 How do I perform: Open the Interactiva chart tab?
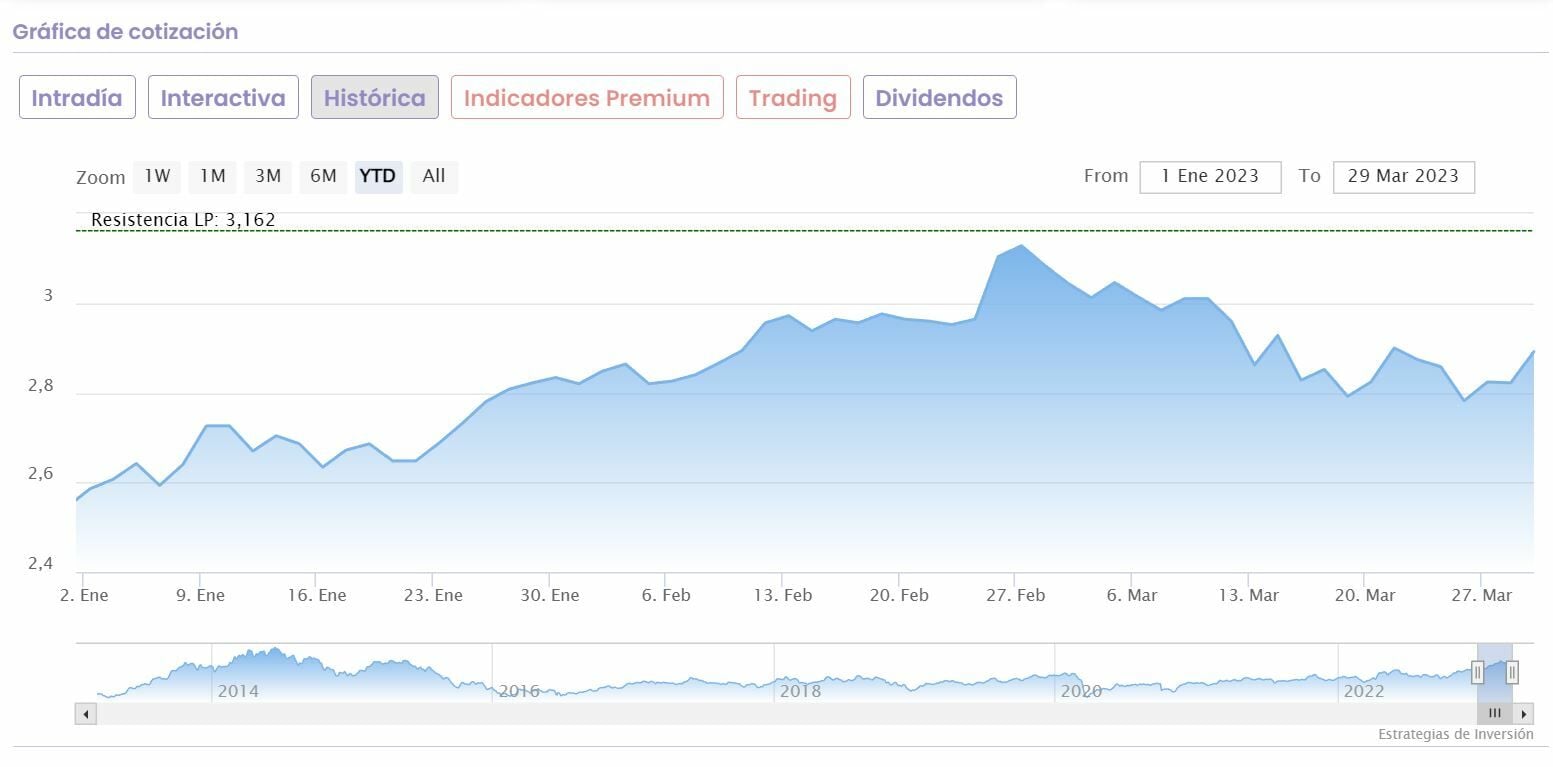(223, 98)
